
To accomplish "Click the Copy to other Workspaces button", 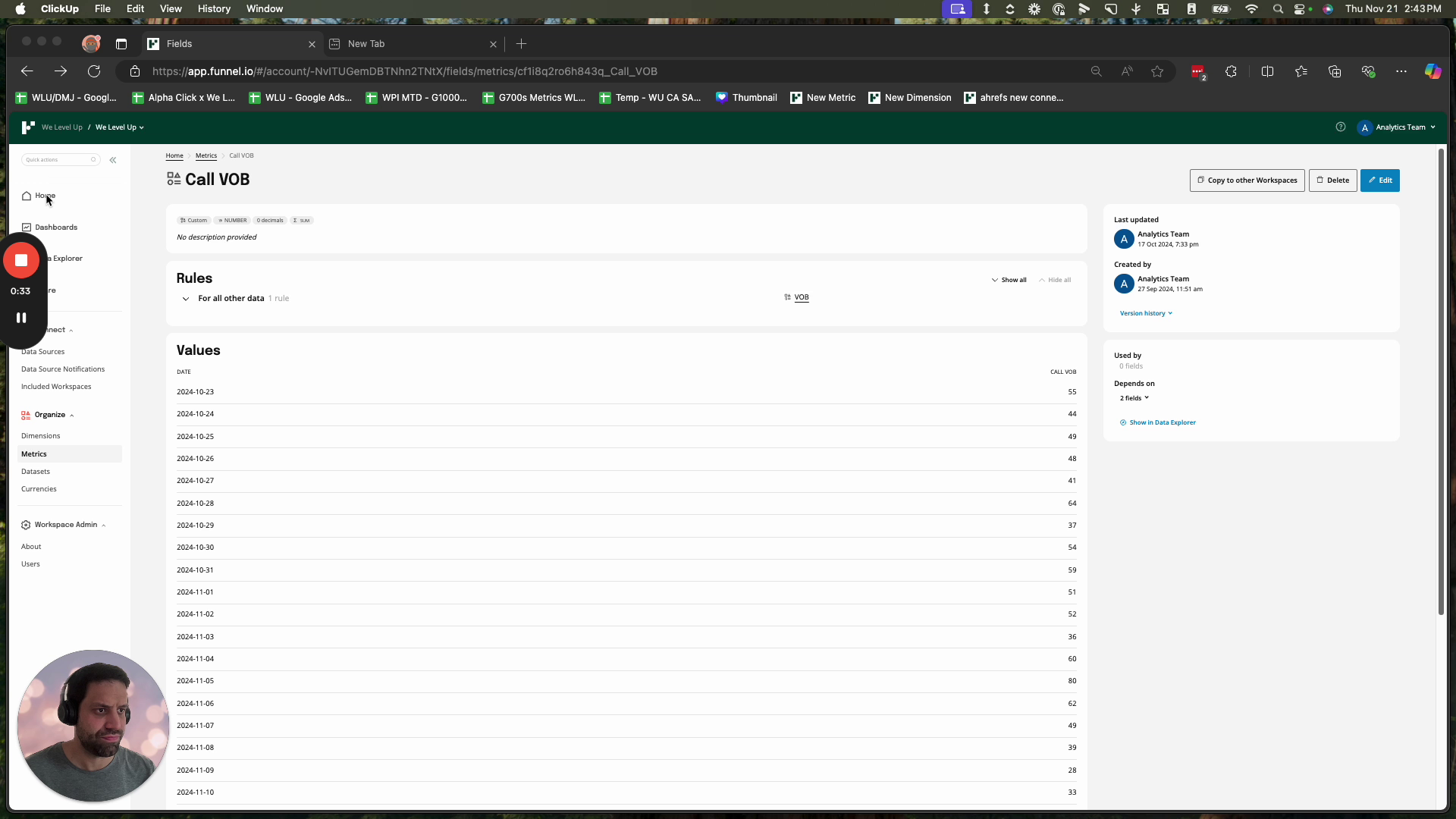I will (1247, 180).
